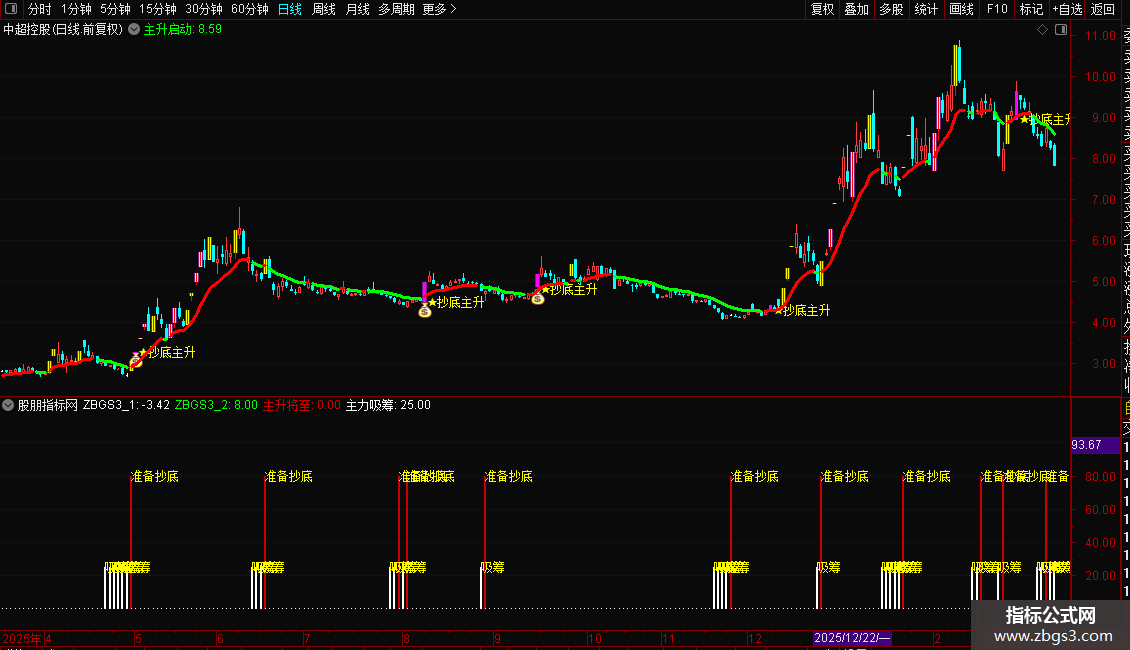Click the 主升将至: 0.00 label
This screenshot has height=650, width=1130.
pyautogui.click(x=301, y=405)
